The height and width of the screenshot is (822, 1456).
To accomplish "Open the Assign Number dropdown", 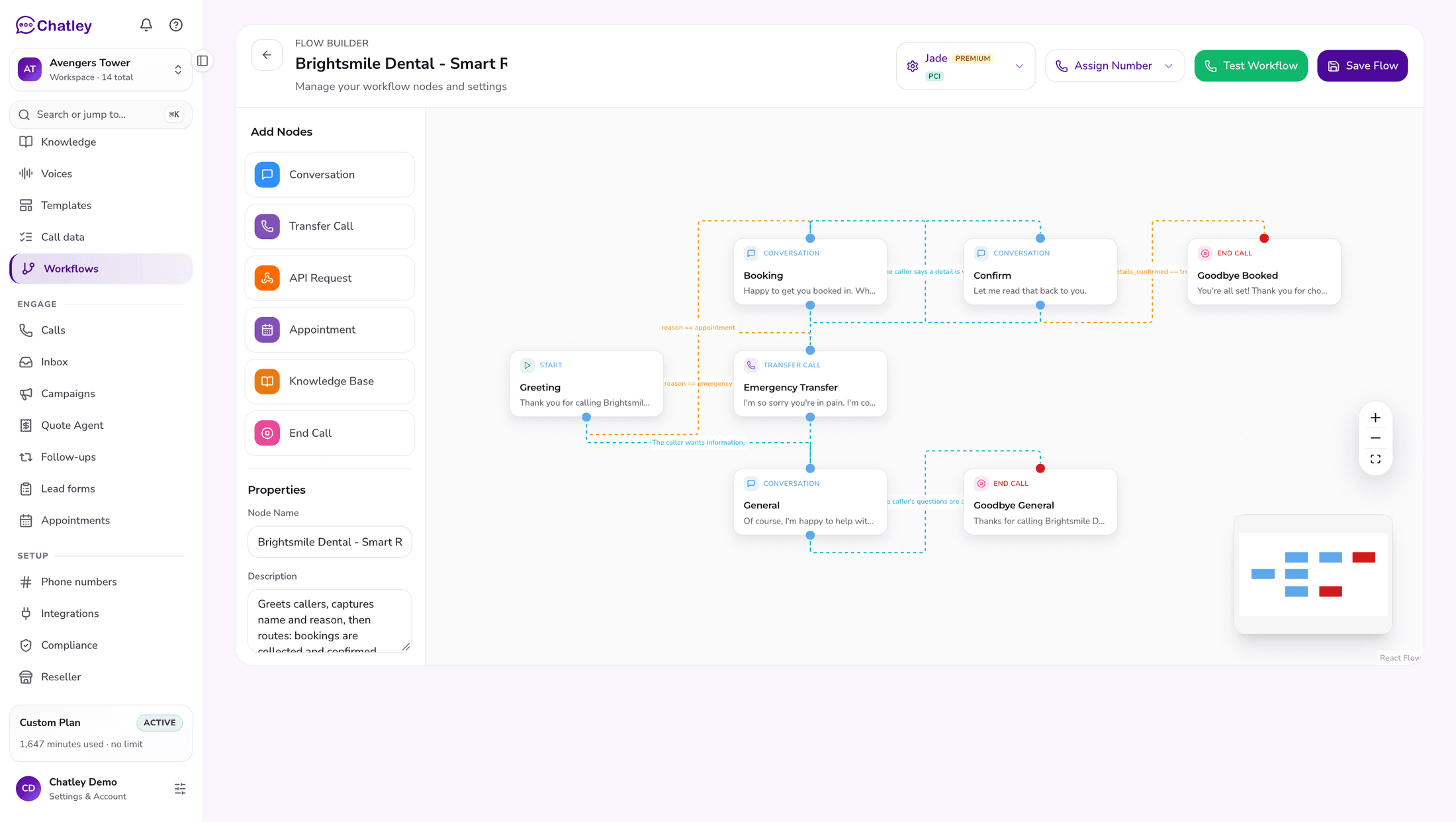I will pos(1115,66).
